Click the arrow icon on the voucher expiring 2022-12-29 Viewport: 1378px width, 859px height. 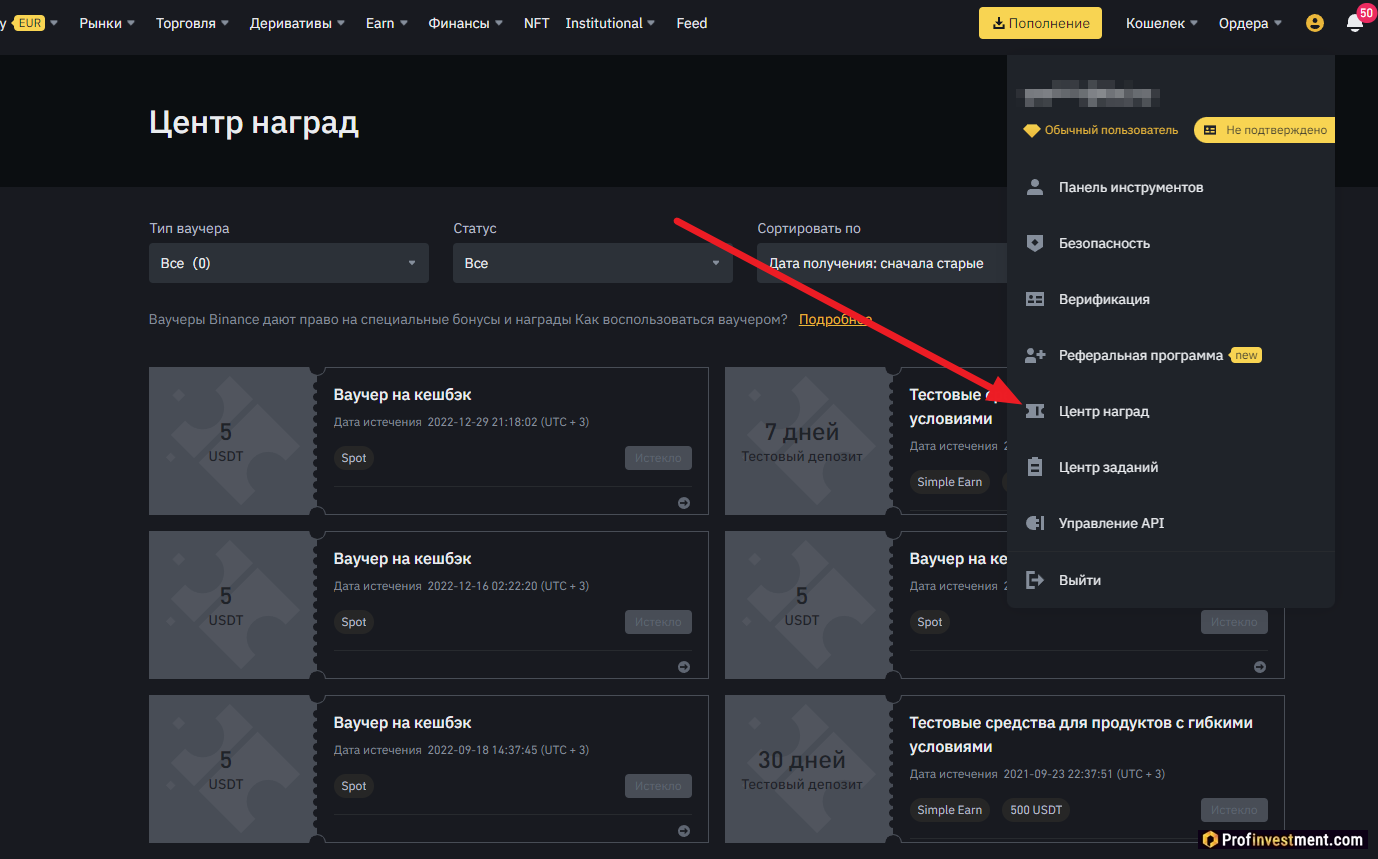coord(684,503)
